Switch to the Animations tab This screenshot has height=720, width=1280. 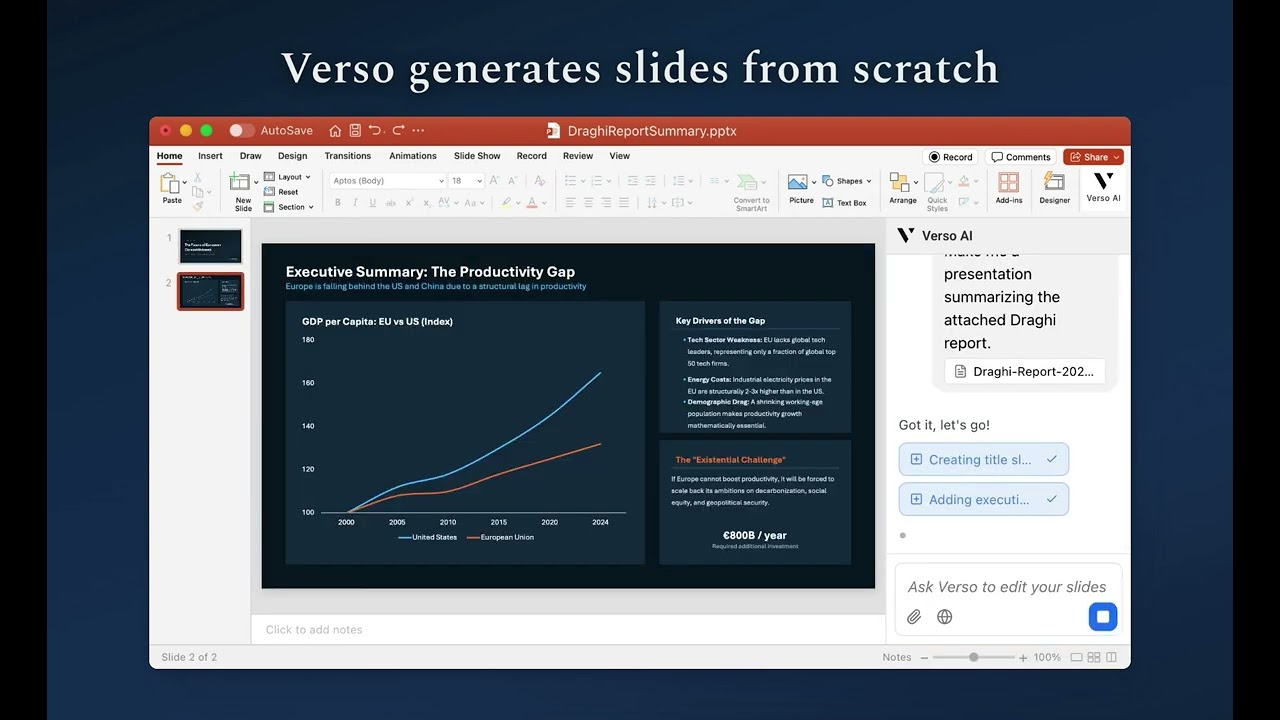pyautogui.click(x=413, y=156)
